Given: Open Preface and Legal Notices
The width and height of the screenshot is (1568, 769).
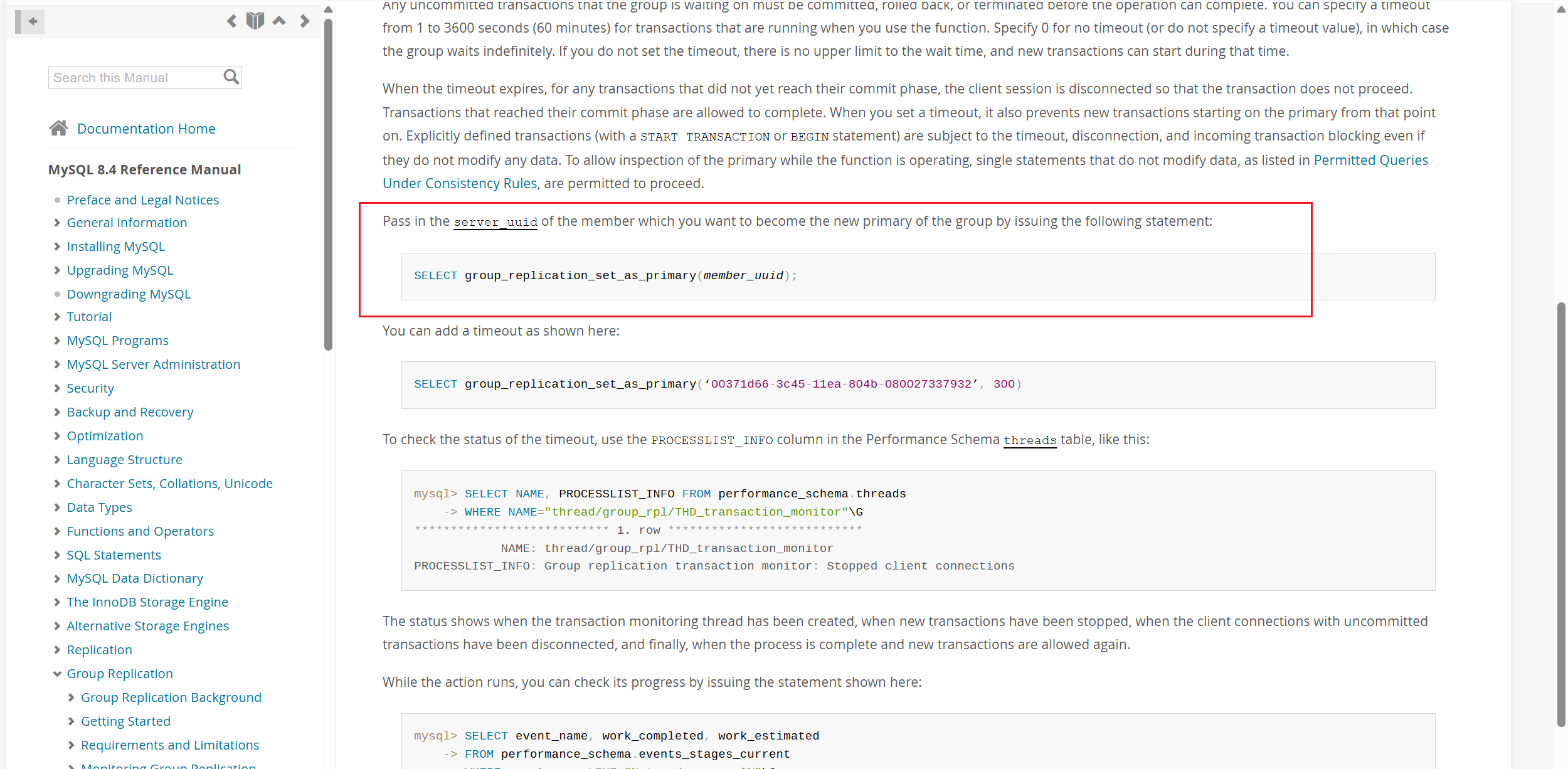Looking at the screenshot, I should click(142, 200).
